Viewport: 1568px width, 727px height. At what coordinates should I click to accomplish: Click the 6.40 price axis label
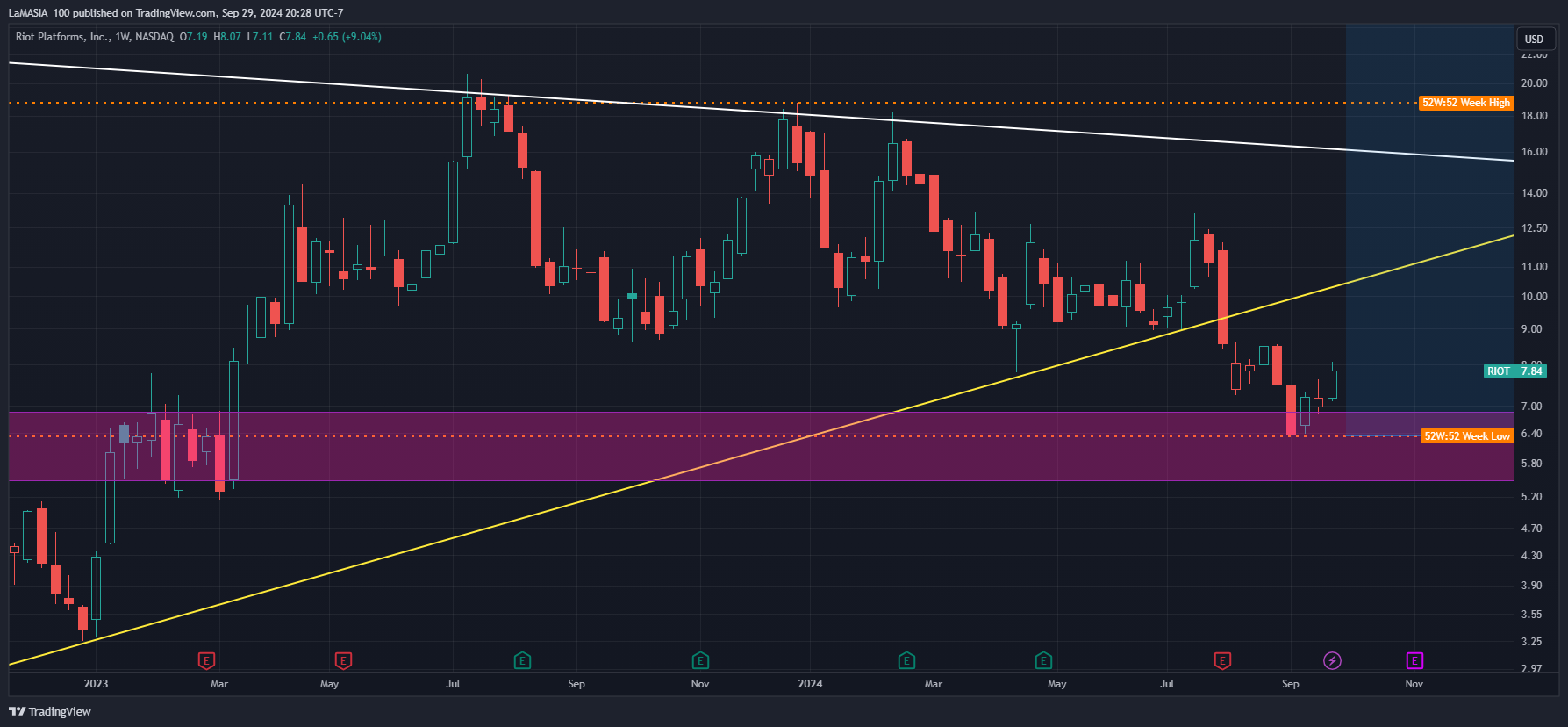point(1532,434)
